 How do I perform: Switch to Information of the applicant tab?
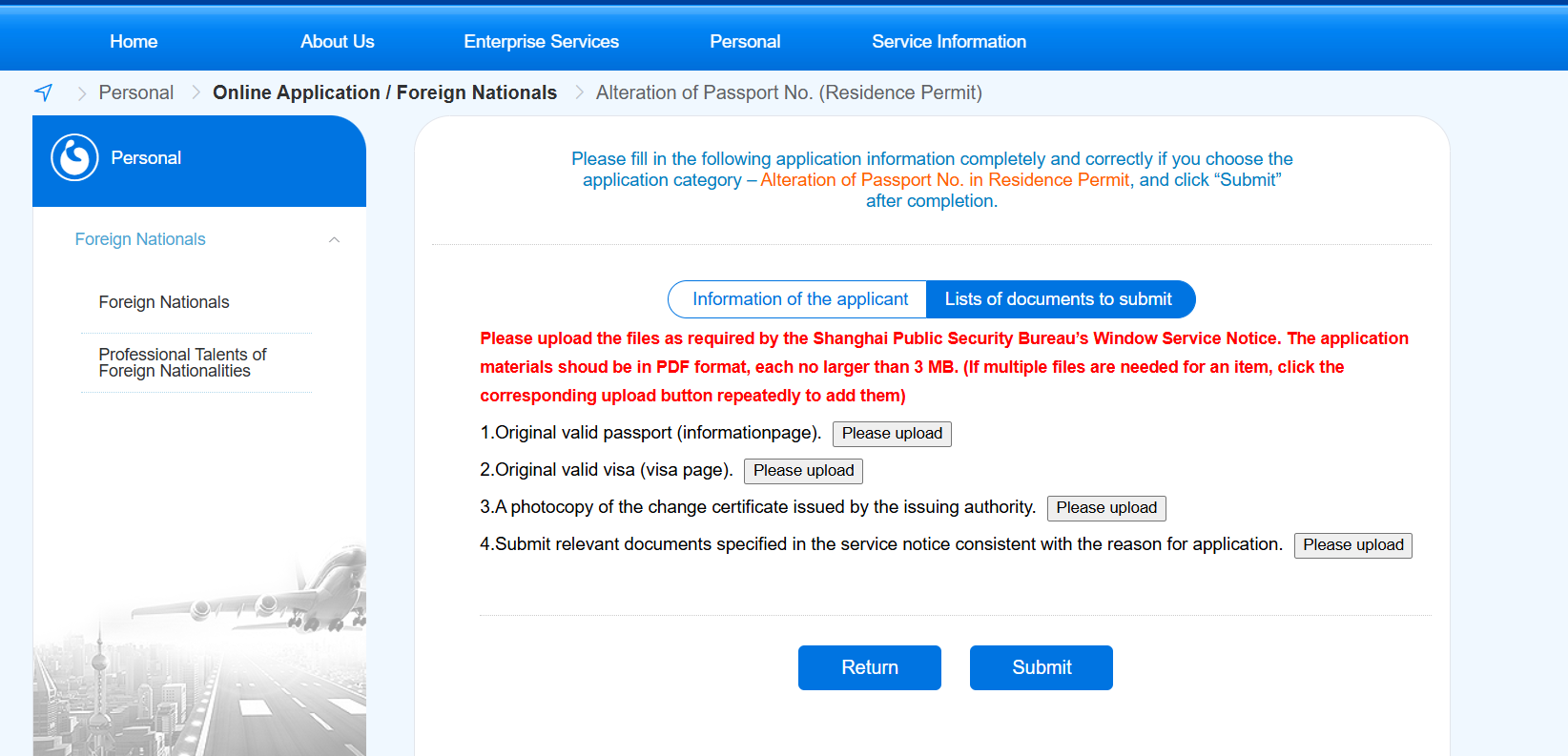pos(798,299)
